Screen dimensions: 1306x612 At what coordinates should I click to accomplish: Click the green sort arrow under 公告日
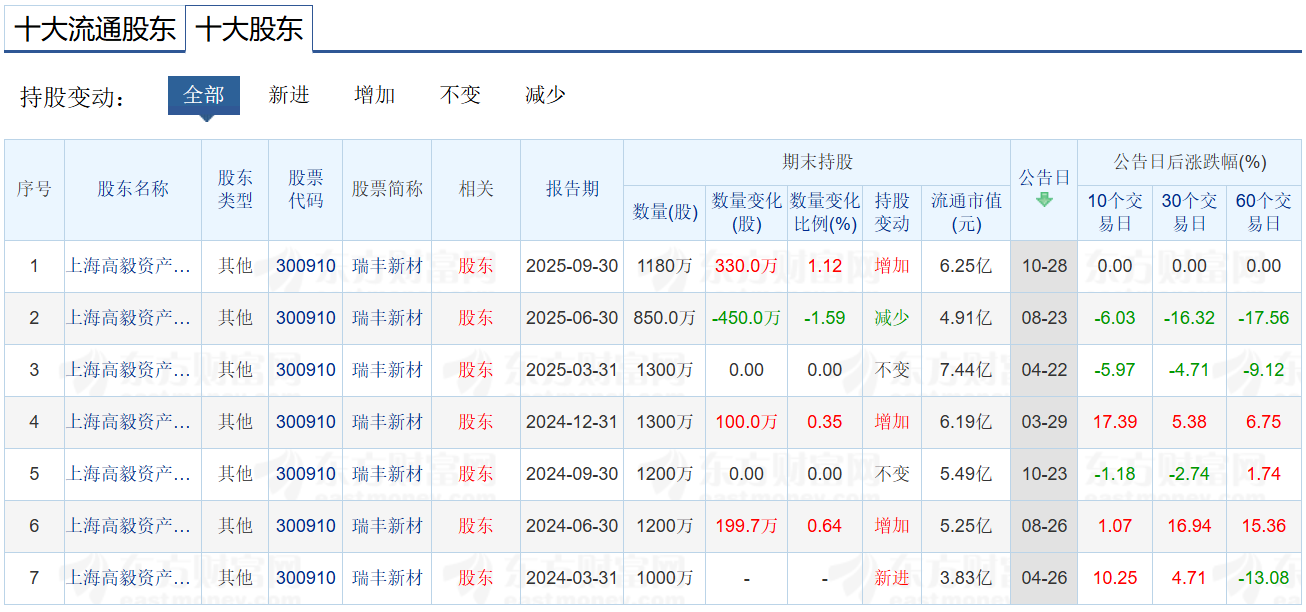pyautogui.click(x=1044, y=199)
